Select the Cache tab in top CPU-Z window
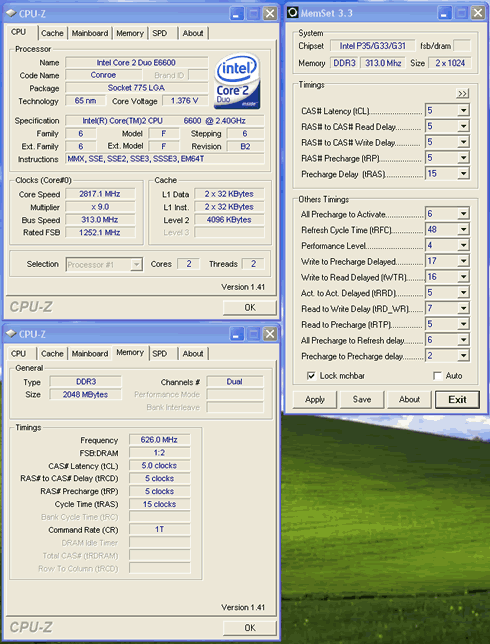This screenshot has height=644, width=490. 52,33
